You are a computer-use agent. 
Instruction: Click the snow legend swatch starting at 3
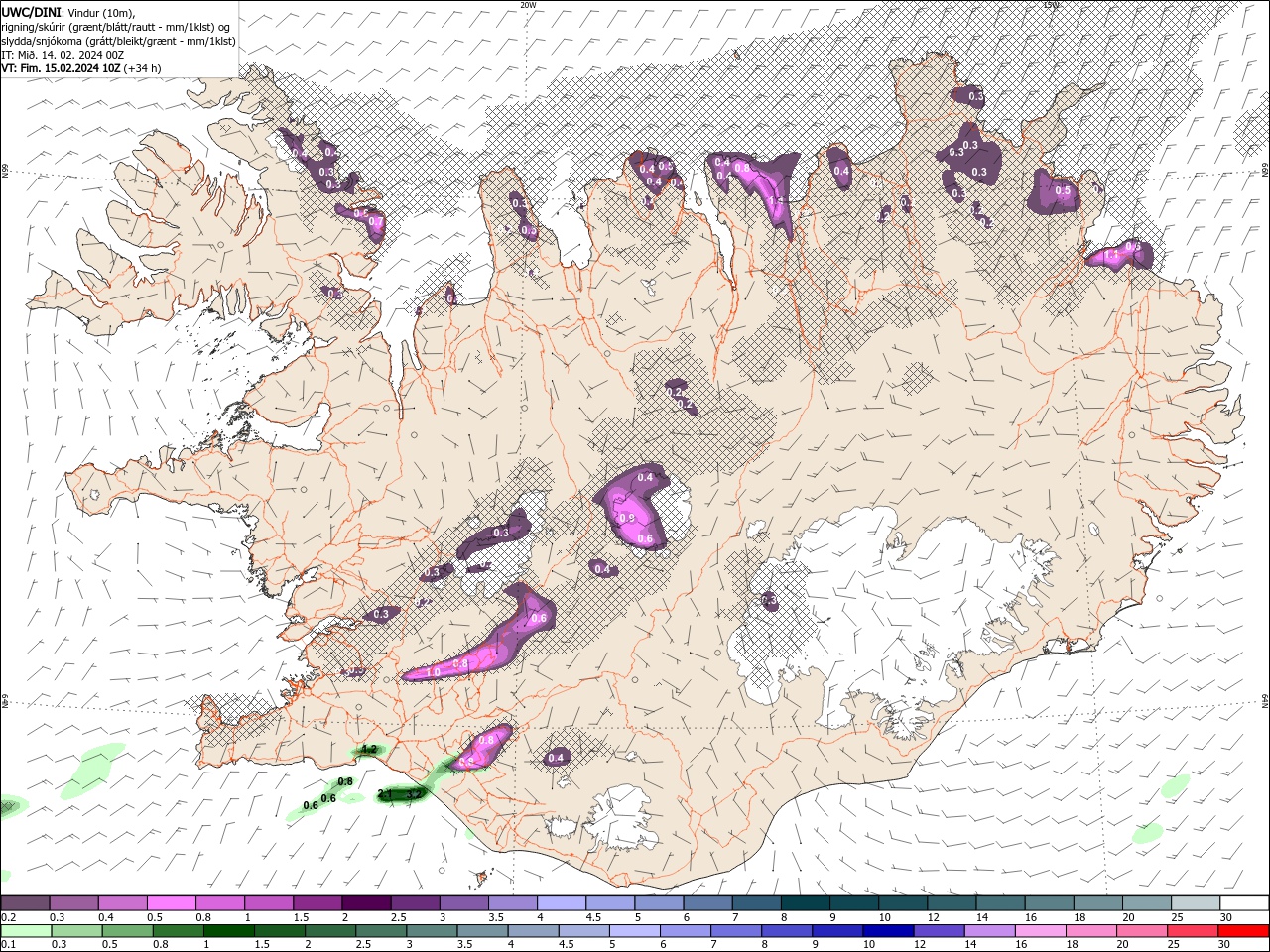pos(463,903)
